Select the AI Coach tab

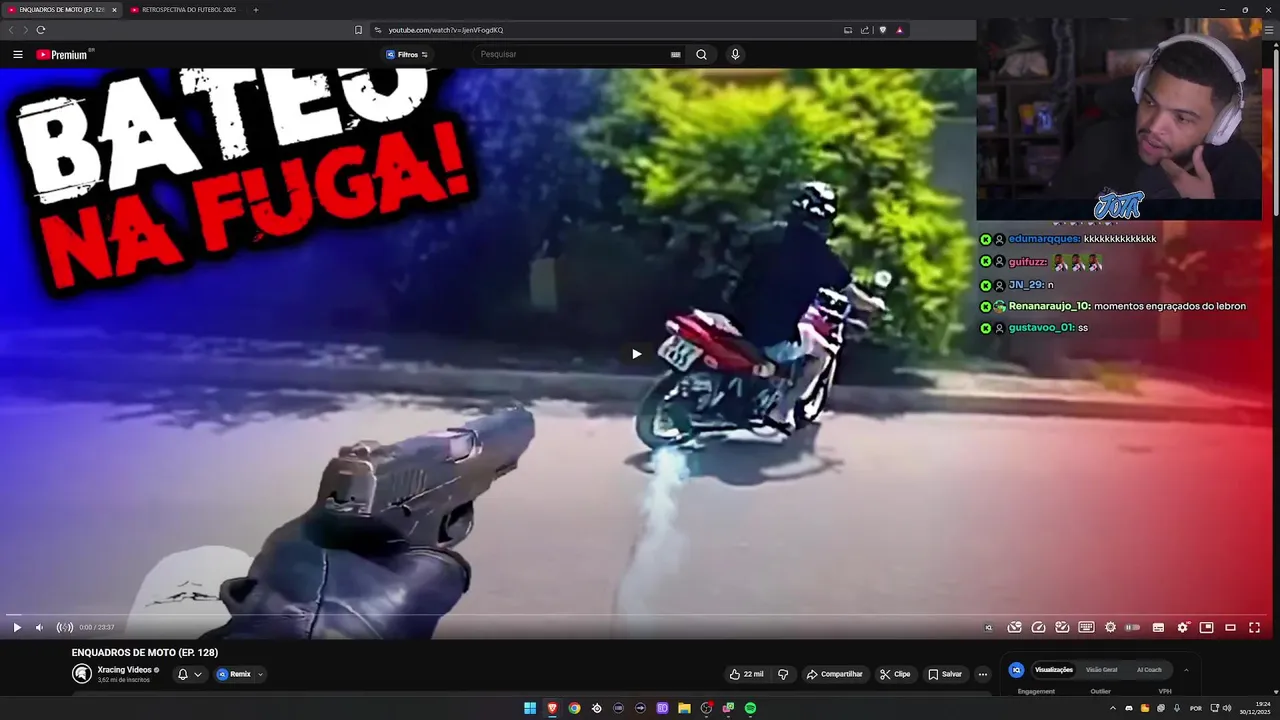pyautogui.click(x=1149, y=670)
